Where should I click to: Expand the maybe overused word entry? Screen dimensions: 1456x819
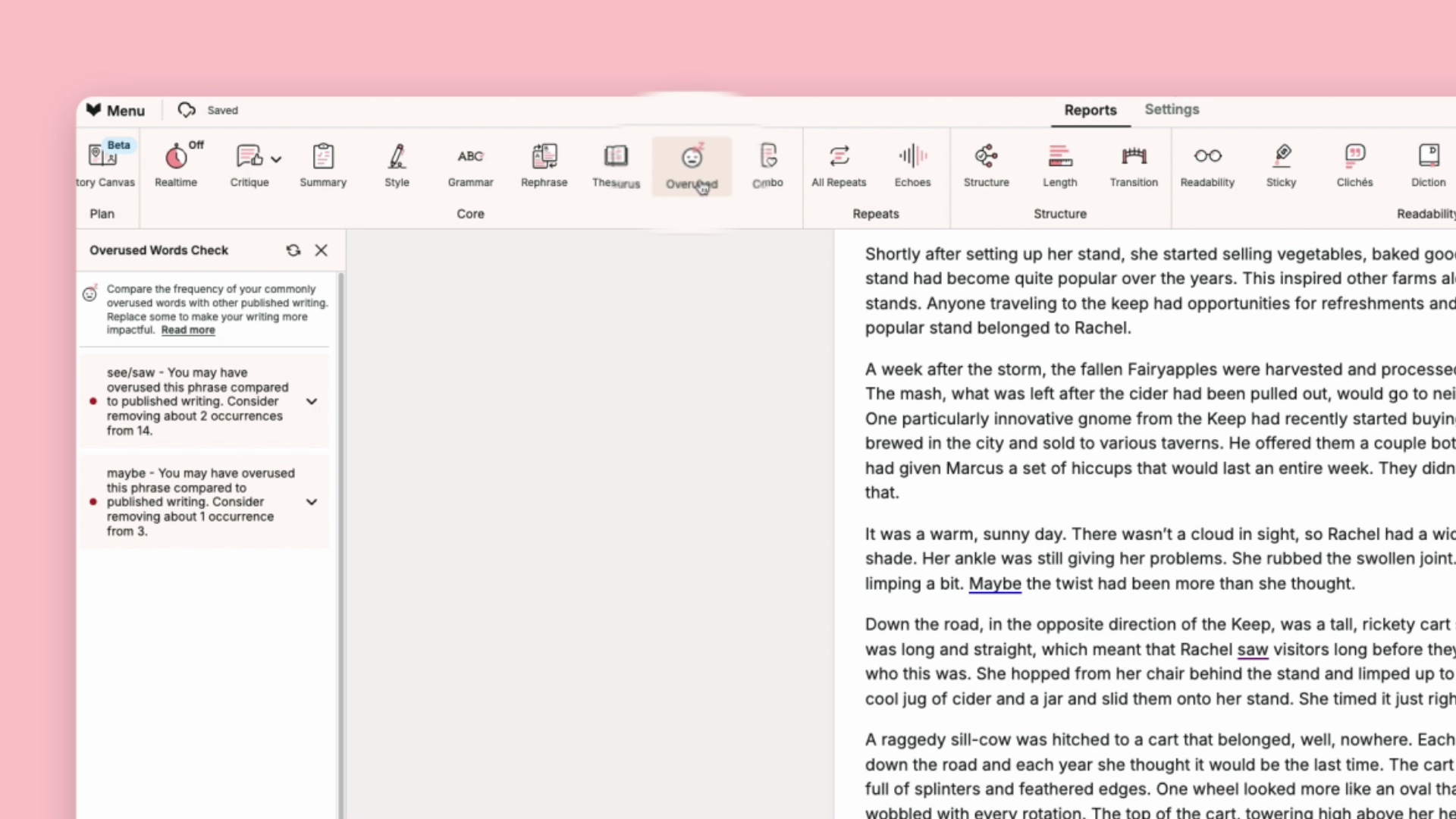click(312, 502)
